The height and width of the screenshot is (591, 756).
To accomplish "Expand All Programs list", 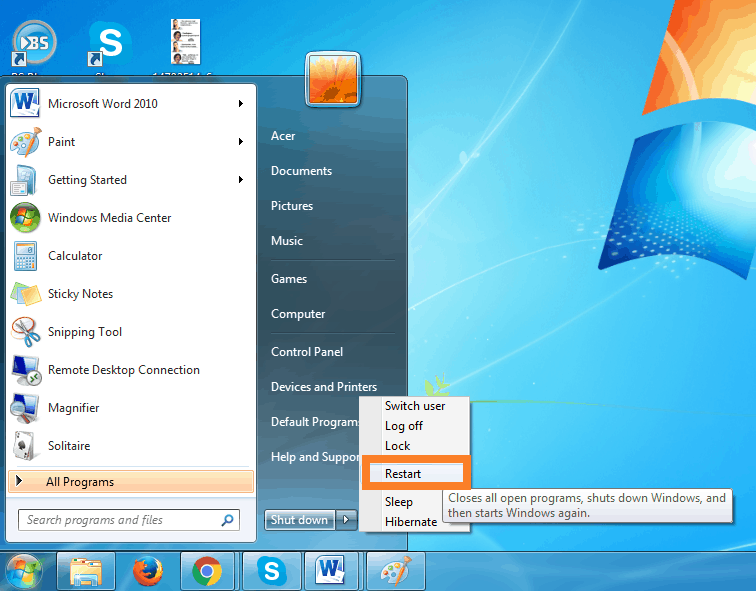I will (131, 482).
